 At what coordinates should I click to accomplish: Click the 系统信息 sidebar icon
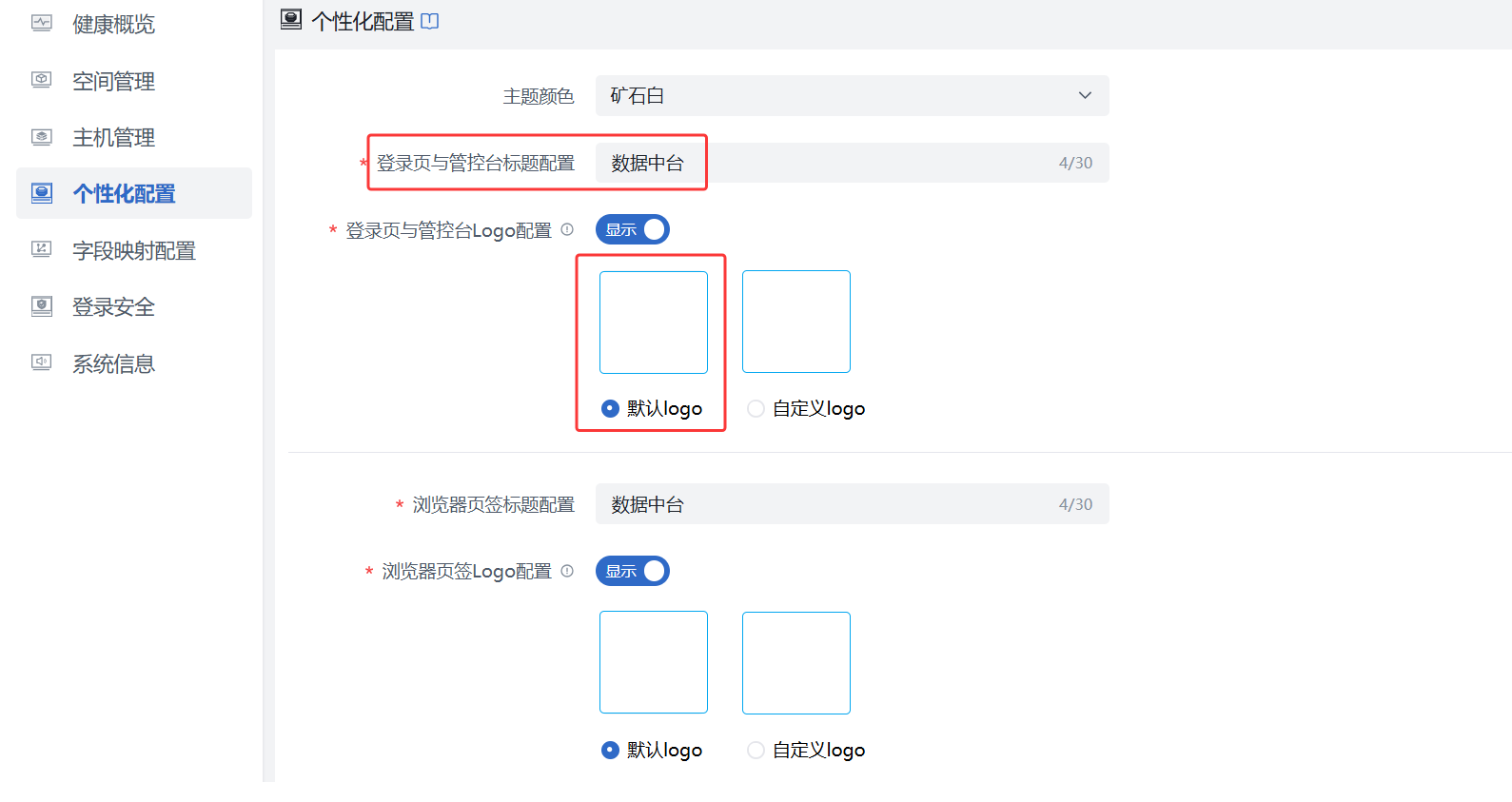[42, 362]
